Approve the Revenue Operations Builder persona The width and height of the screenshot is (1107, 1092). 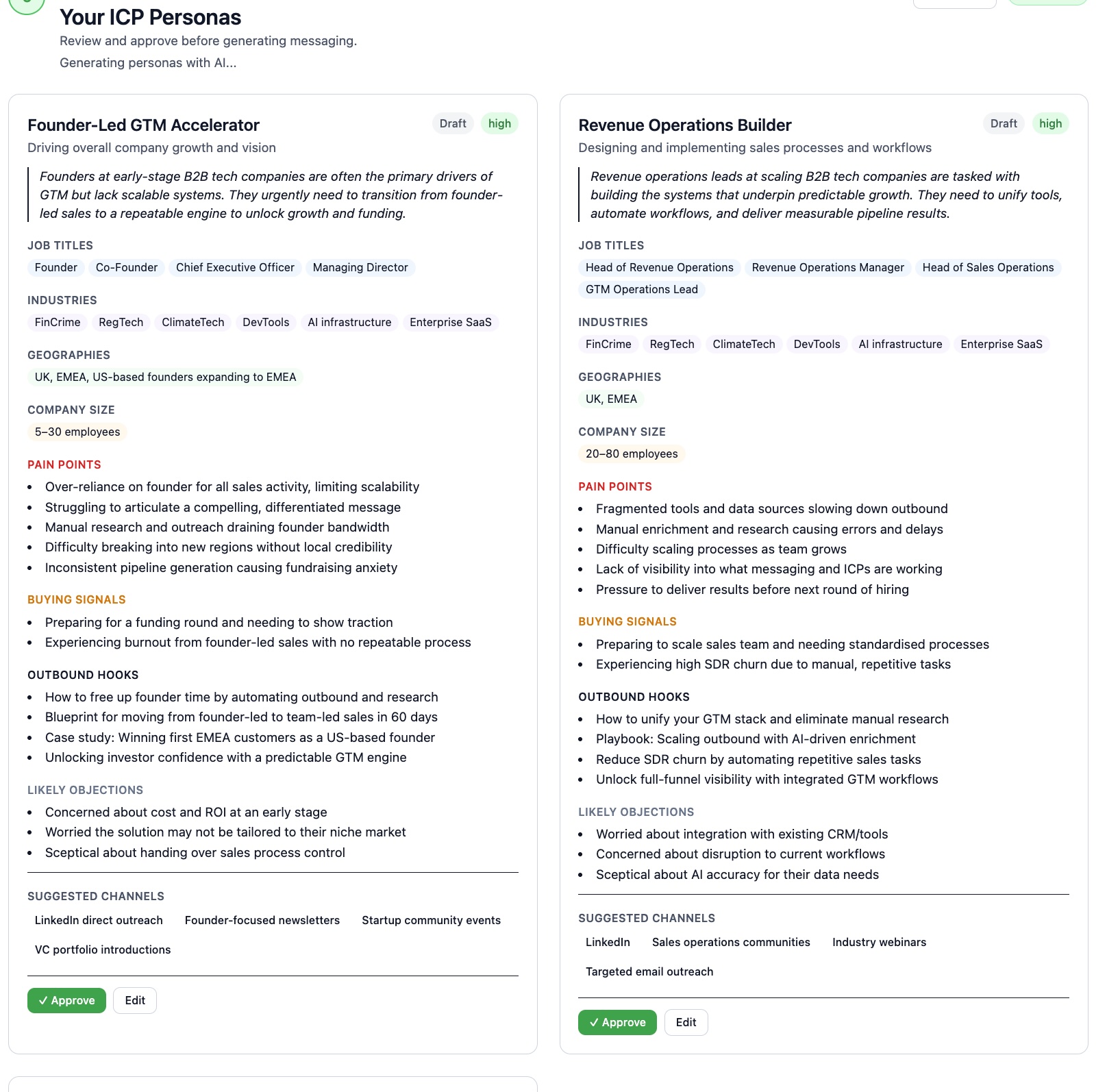point(617,1022)
